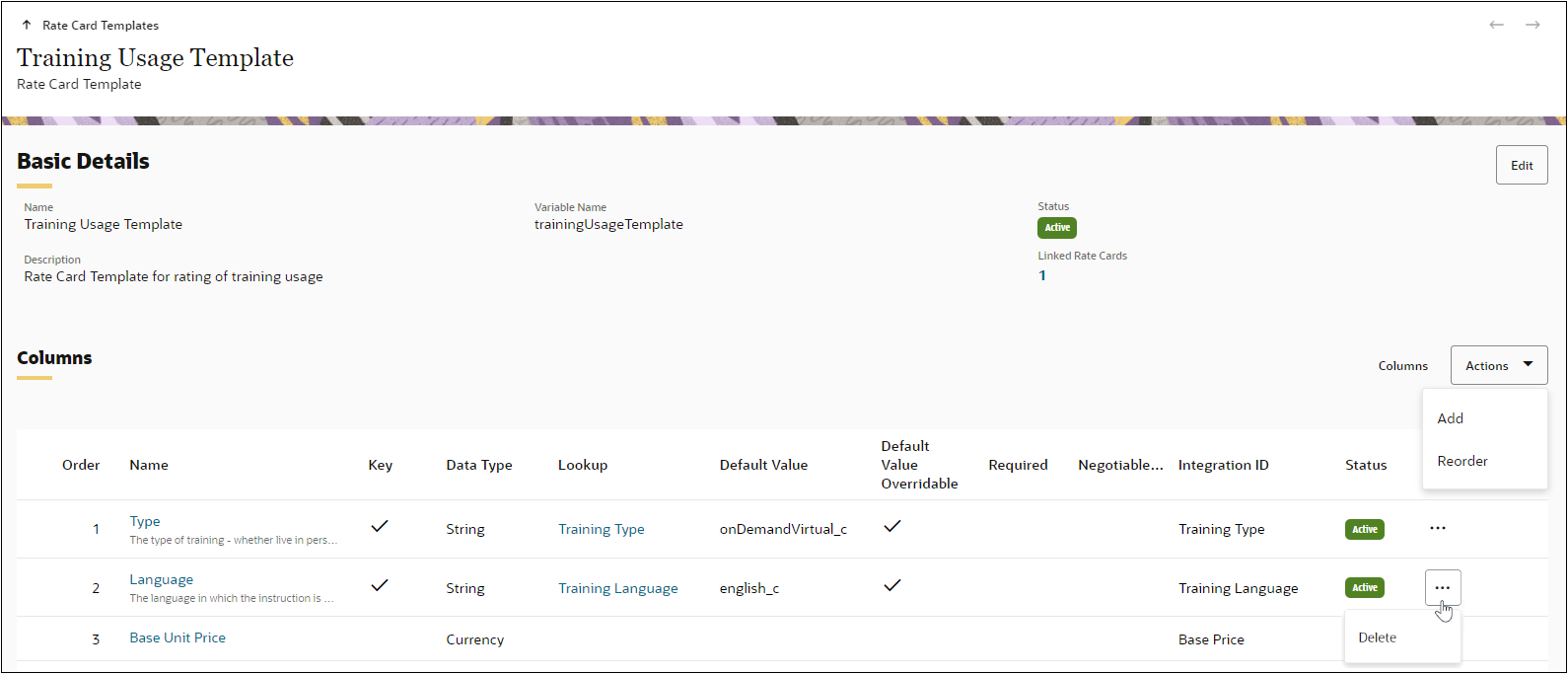Choose Add from the Actions menu
Image resolution: width=1568 pixels, height=674 pixels.
pyautogui.click(x=1450, y=418)
